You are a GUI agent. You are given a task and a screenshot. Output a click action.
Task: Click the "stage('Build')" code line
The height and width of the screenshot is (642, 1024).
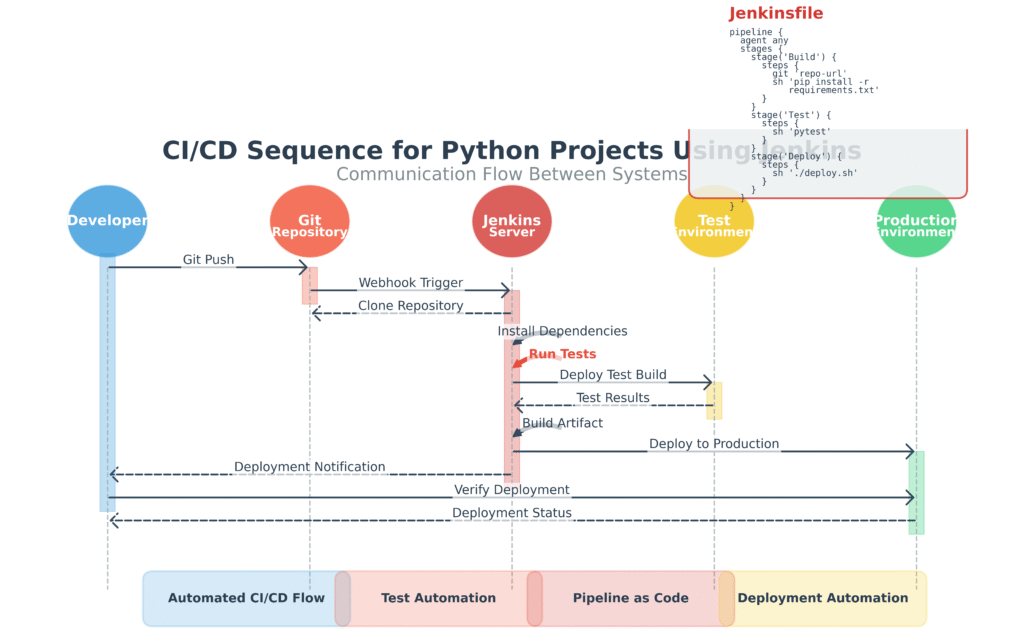(793, 57)
